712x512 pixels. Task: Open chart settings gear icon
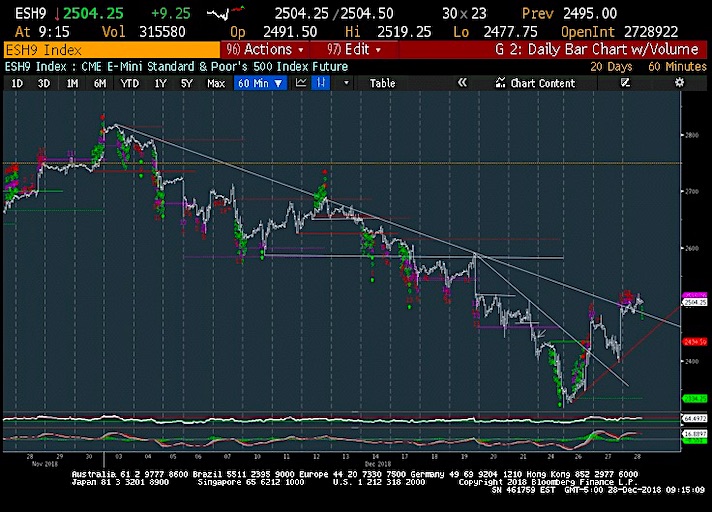[679, 83]
